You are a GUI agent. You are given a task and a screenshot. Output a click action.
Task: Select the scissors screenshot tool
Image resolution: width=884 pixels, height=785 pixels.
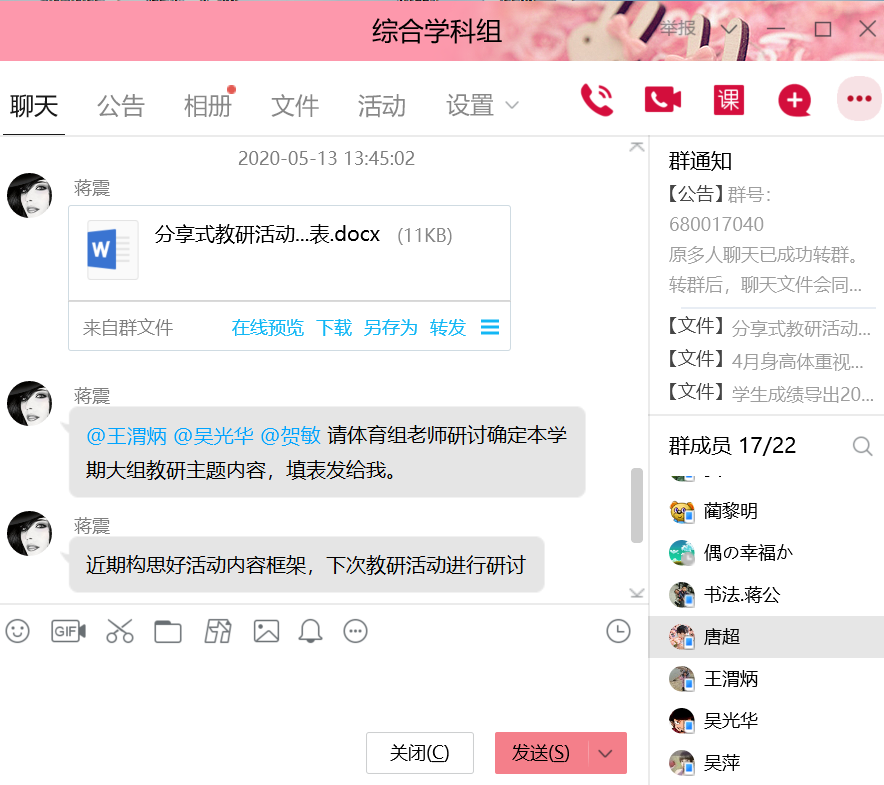click(120, 631)
